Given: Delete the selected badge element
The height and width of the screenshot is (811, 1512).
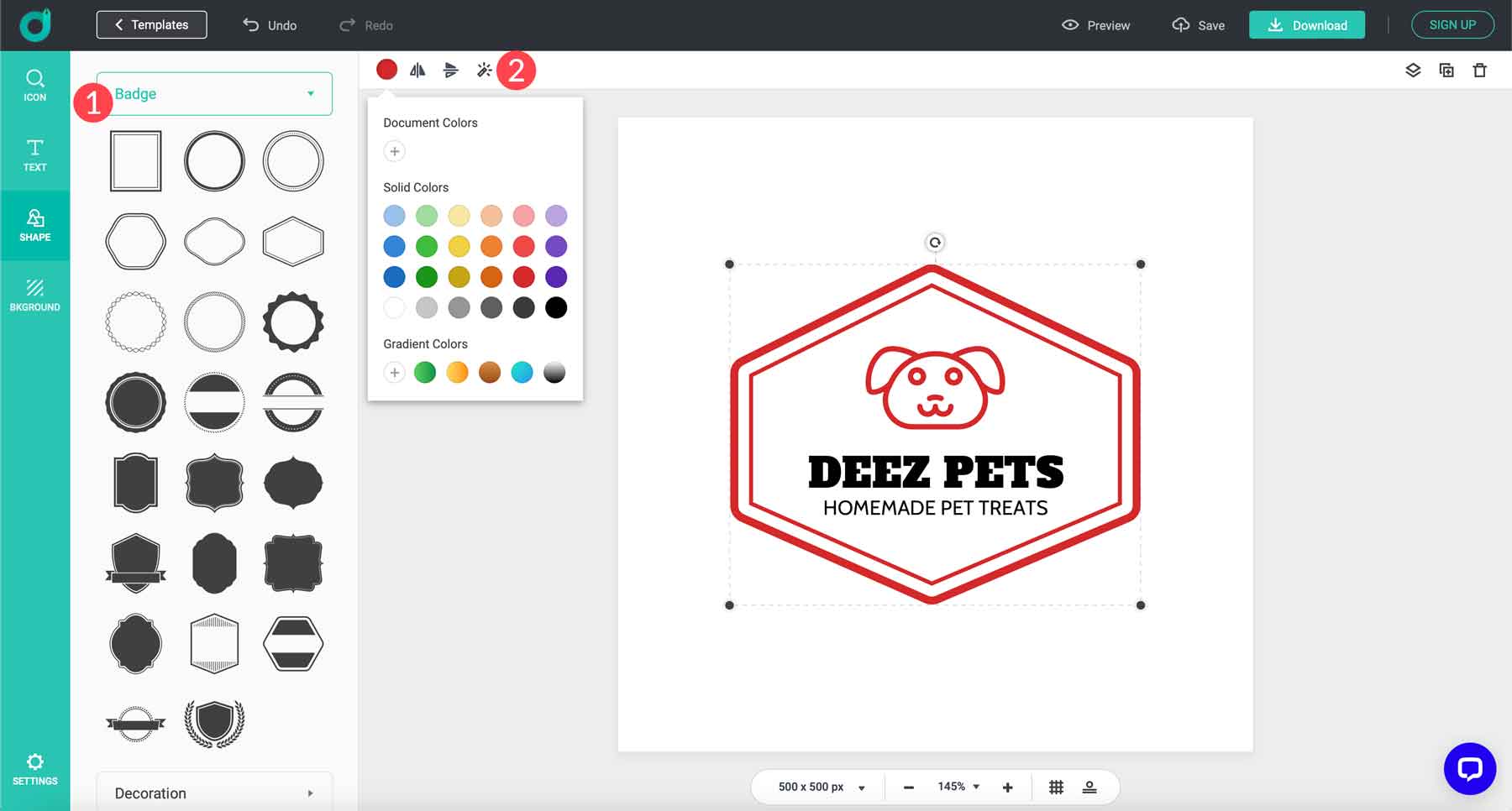Looking at the screenshot, I should (x=1480, y=71).
